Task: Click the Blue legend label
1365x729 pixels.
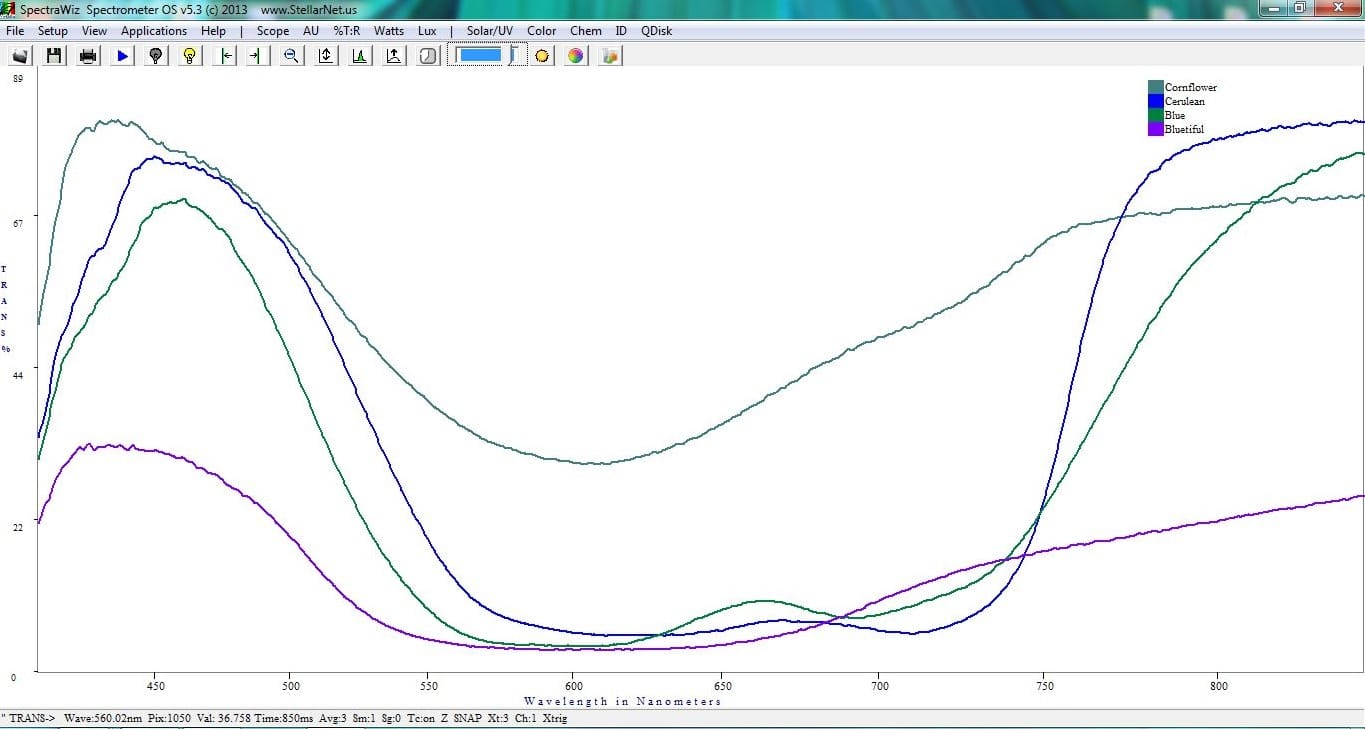Action: point(1175,115)
